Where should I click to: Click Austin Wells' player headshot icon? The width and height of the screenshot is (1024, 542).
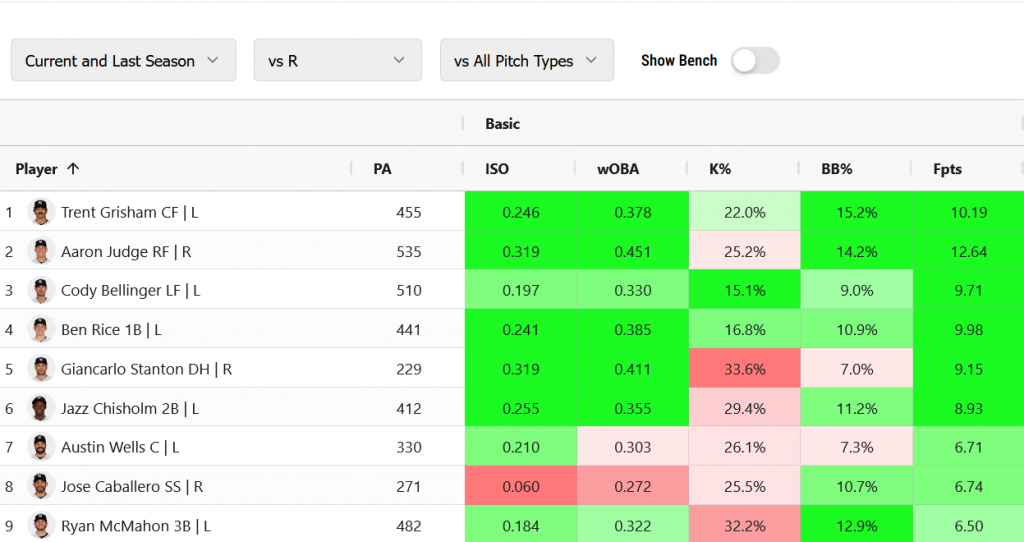click(x=40, y=447)
